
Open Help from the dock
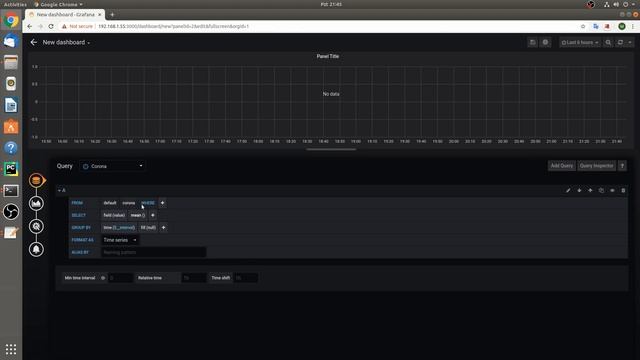11,148
